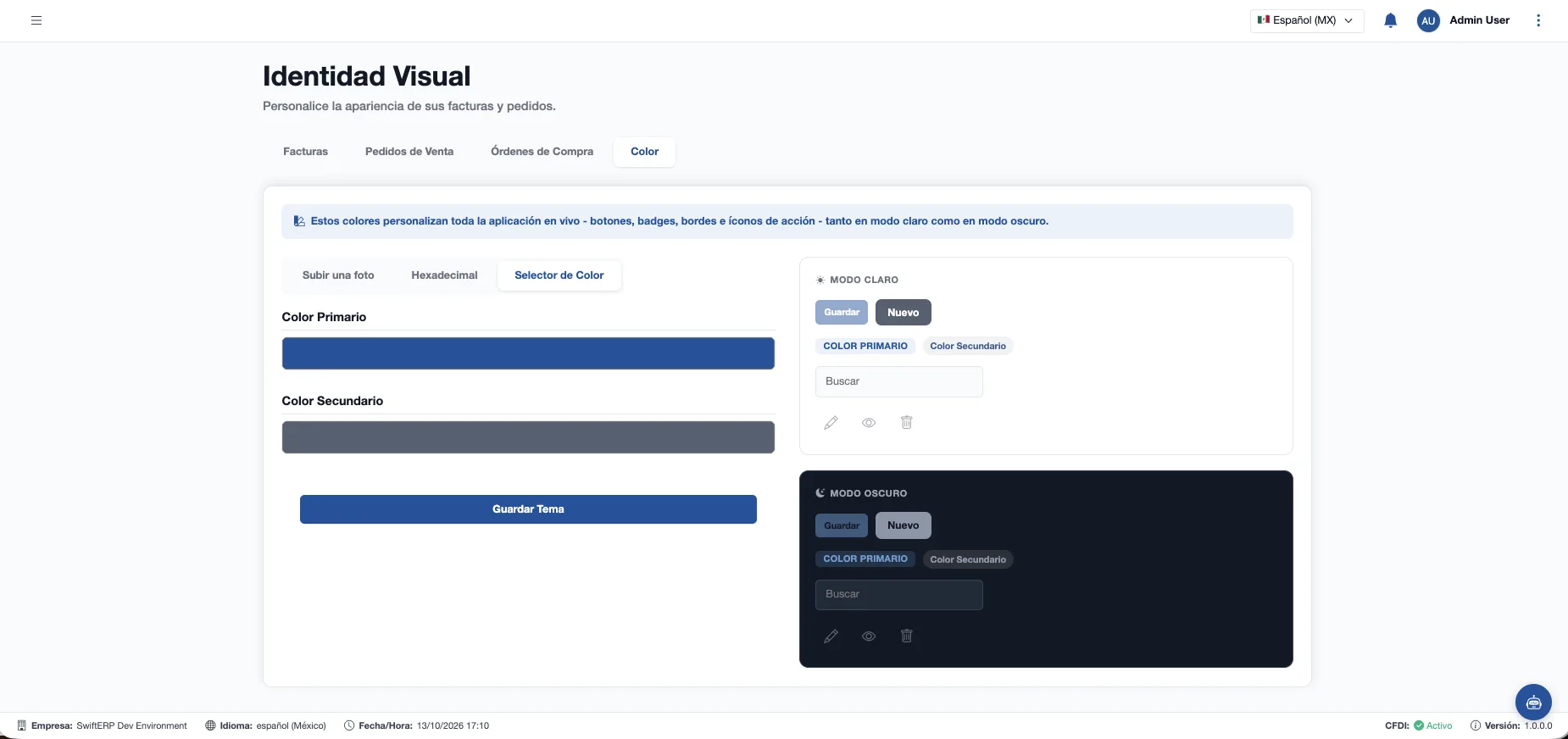The image size is (1568, 739).
Task: Open the Español (MX) language dropdown
Action: click(1306, 20)
